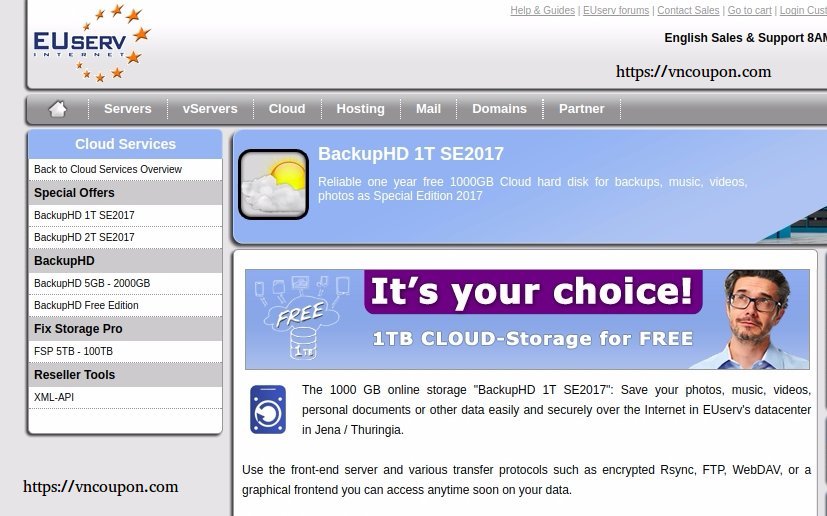Open BackupHD 5GB - 2000GB page
Image resolution: width=827 pixels, height=516 pixels.
(125, 283)
